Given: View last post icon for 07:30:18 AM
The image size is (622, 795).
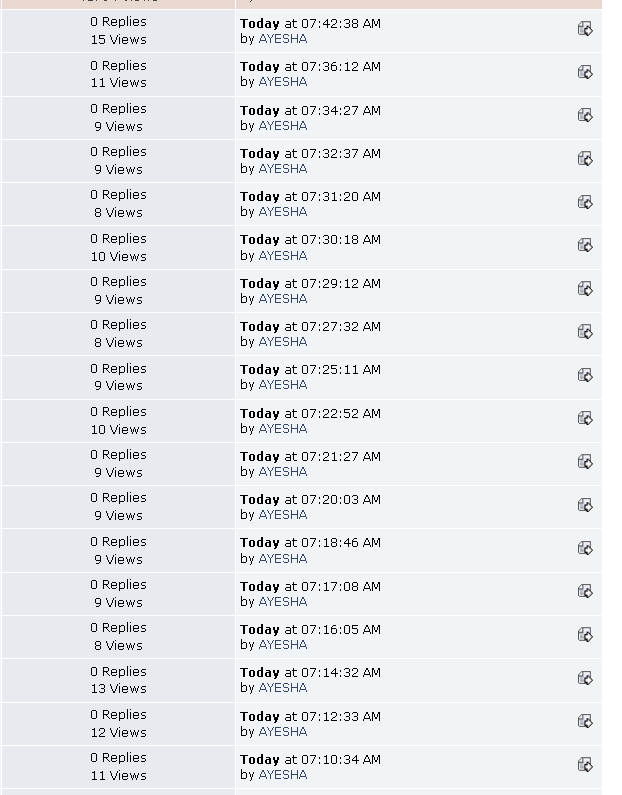Looking at the screenshot, I should [x=585, y=245].
